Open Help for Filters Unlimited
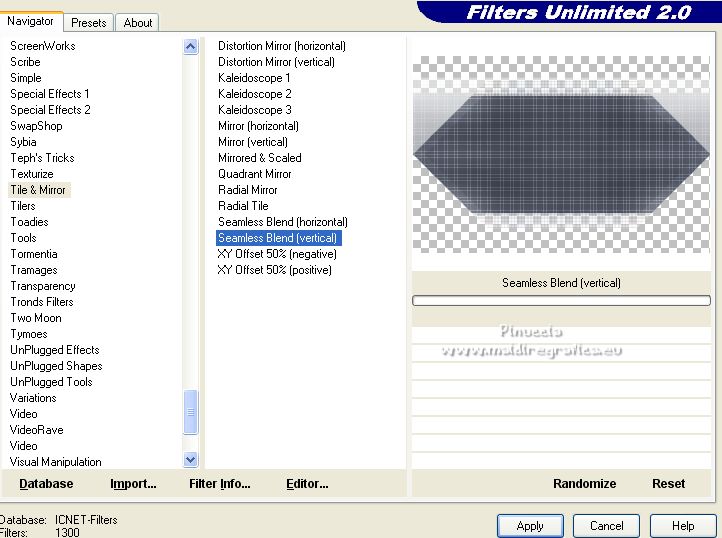Screen dimensions: 722x538 pos(683,526)
